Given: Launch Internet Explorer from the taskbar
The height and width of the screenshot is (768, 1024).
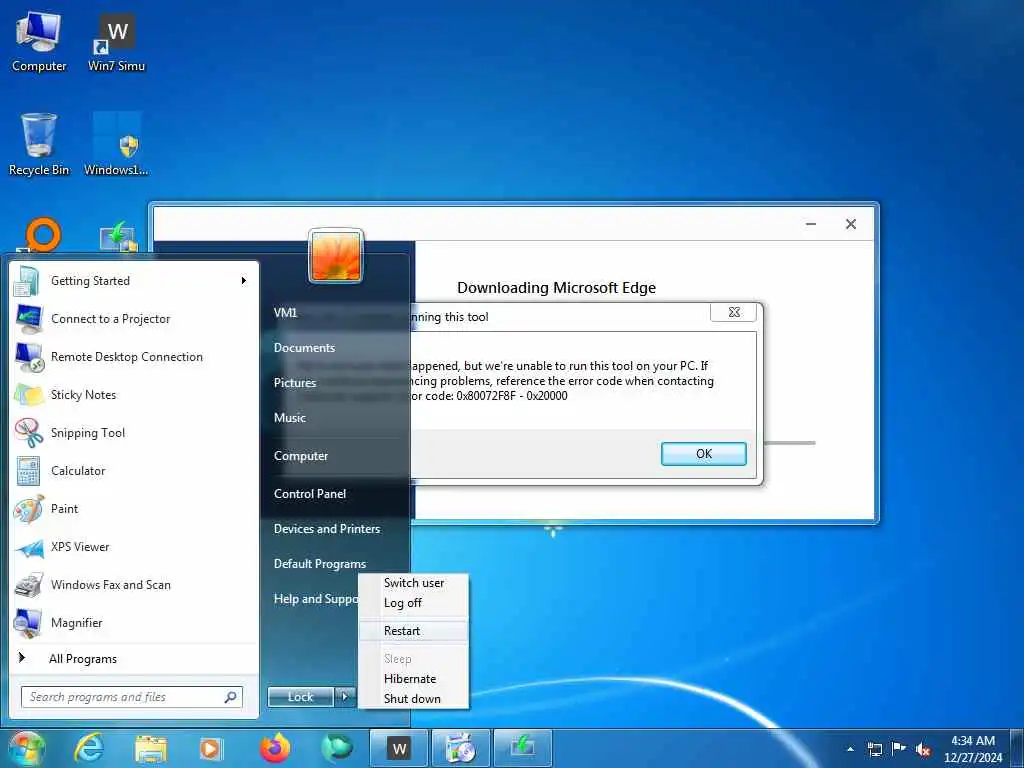Looking at the screenshot, I should click(89, 748).
